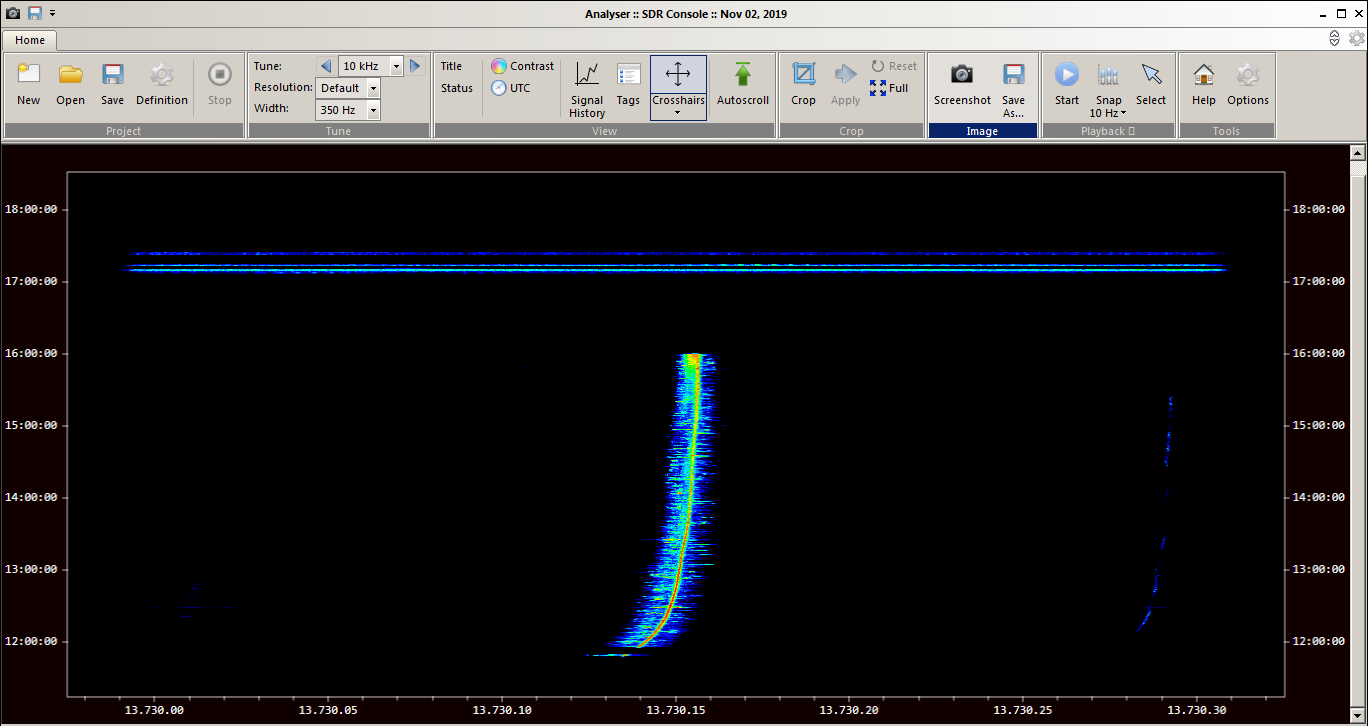Expand the Tune step dropdown
1368x726 pixels.
(x=396, y=66)
